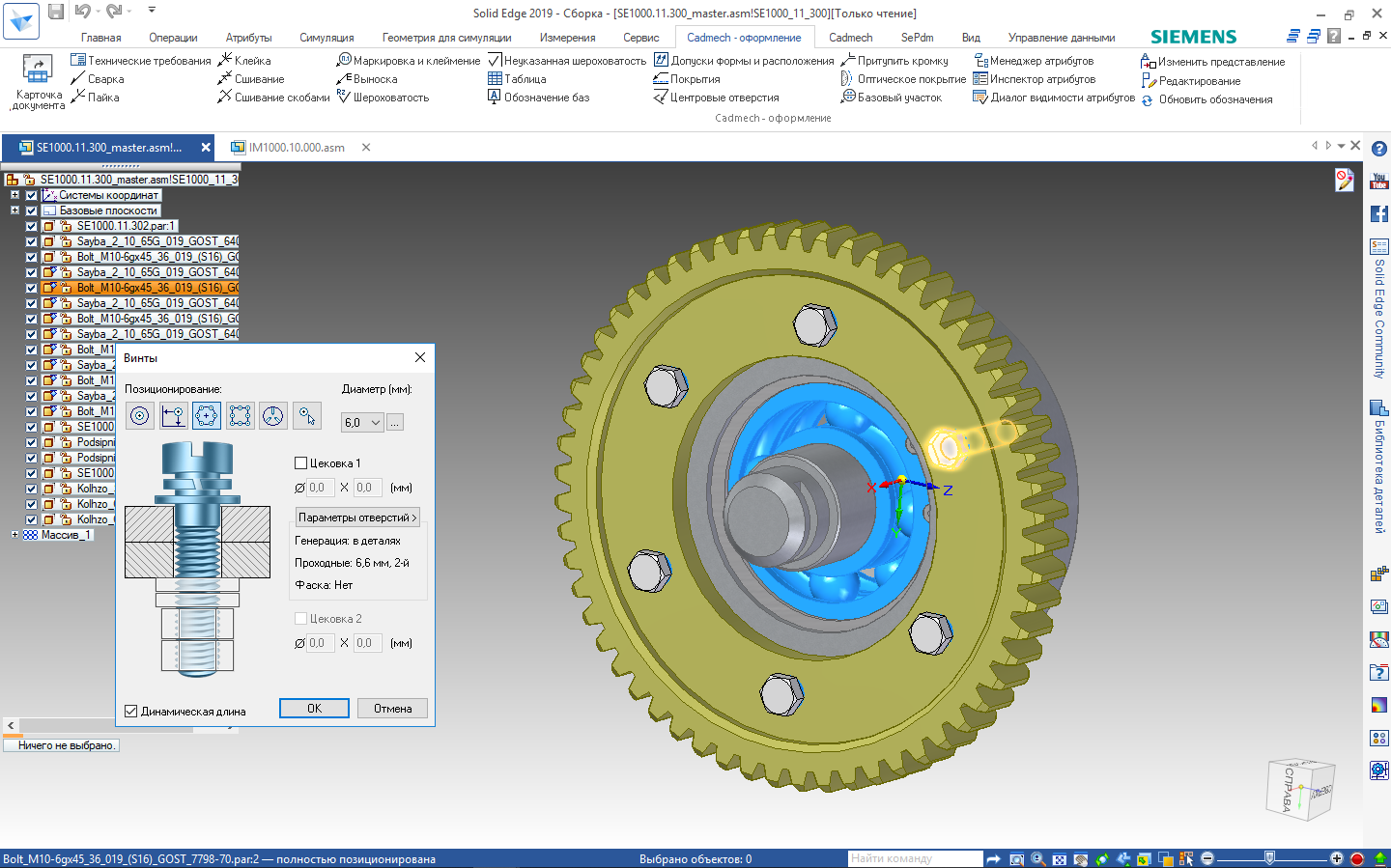Click OK in the Винты dialog
1391x868 pixels.
tap(314, 709)
